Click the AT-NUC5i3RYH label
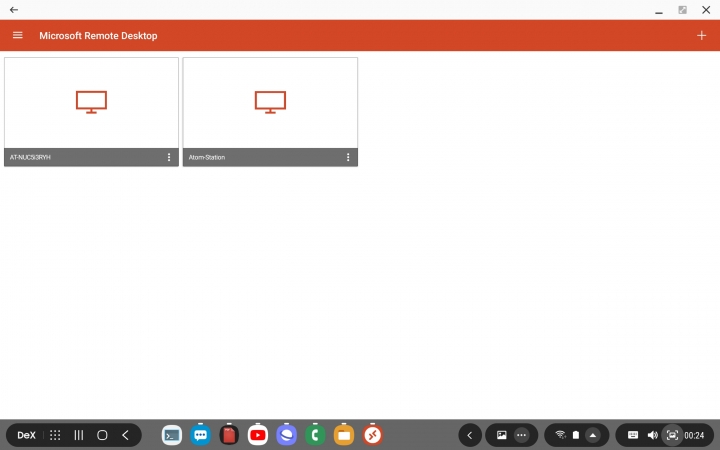Image resolution: width=720 pixels, height=450 pixels. (30, 157)
